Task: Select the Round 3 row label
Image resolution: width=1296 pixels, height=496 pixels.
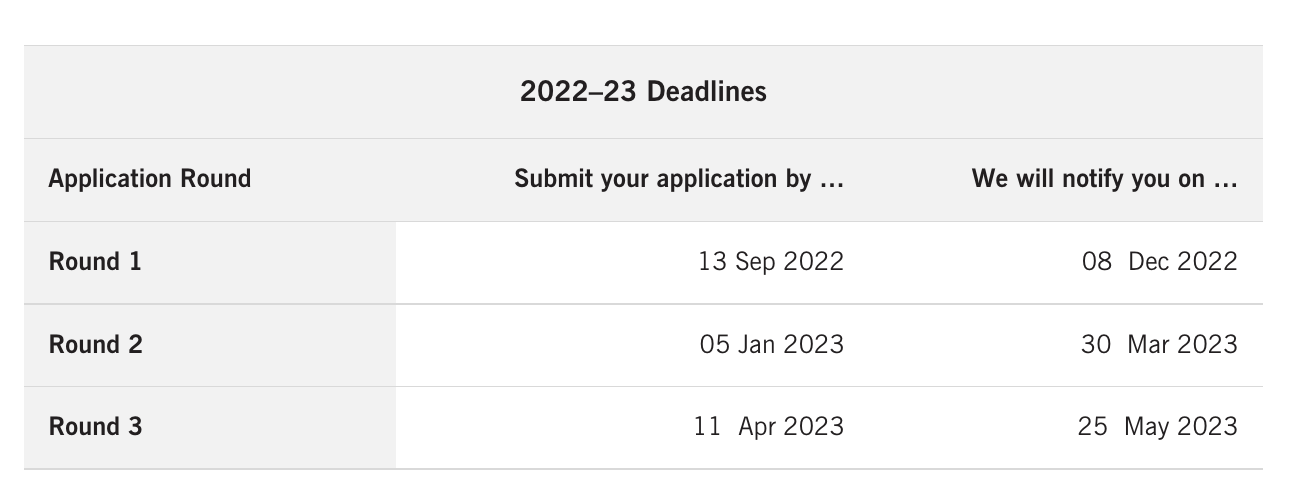Action: click(x=95, y=427)
